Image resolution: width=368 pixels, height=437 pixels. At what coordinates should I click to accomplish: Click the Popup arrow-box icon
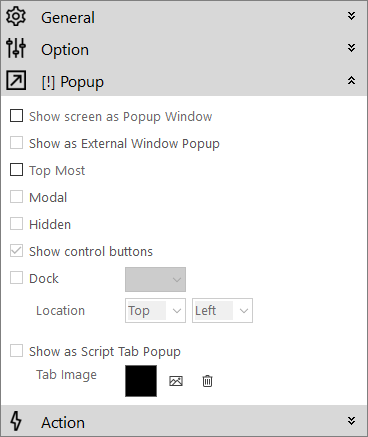[16, 80]
